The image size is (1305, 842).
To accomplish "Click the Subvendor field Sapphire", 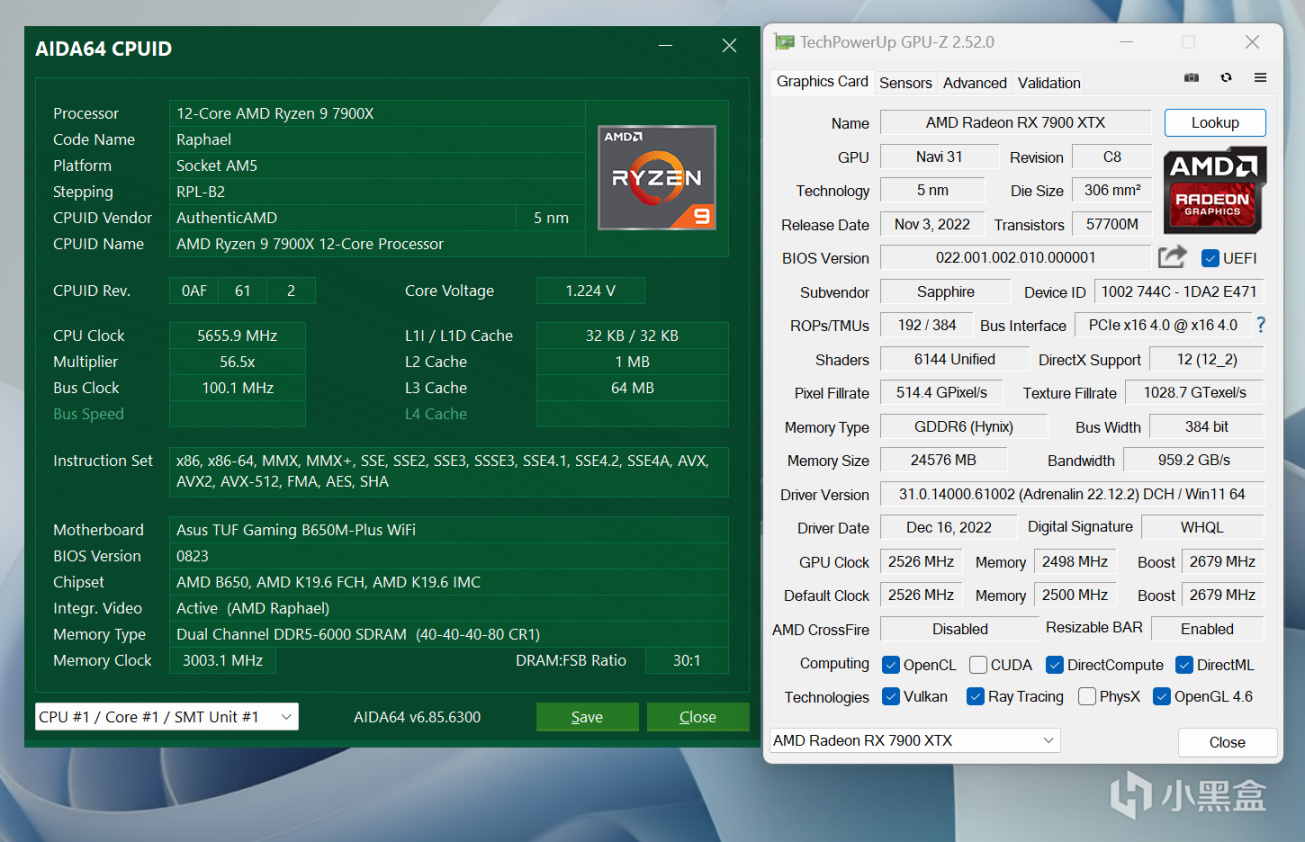I will coord(945,292).
